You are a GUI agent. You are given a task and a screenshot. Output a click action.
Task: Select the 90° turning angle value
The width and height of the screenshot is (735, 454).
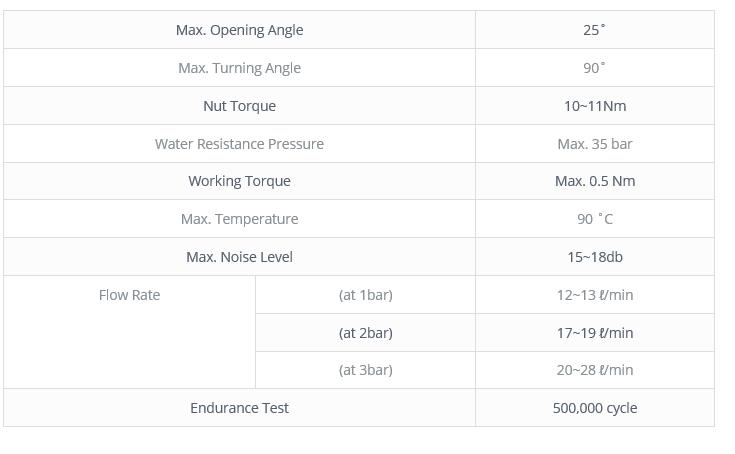[594, 68]
